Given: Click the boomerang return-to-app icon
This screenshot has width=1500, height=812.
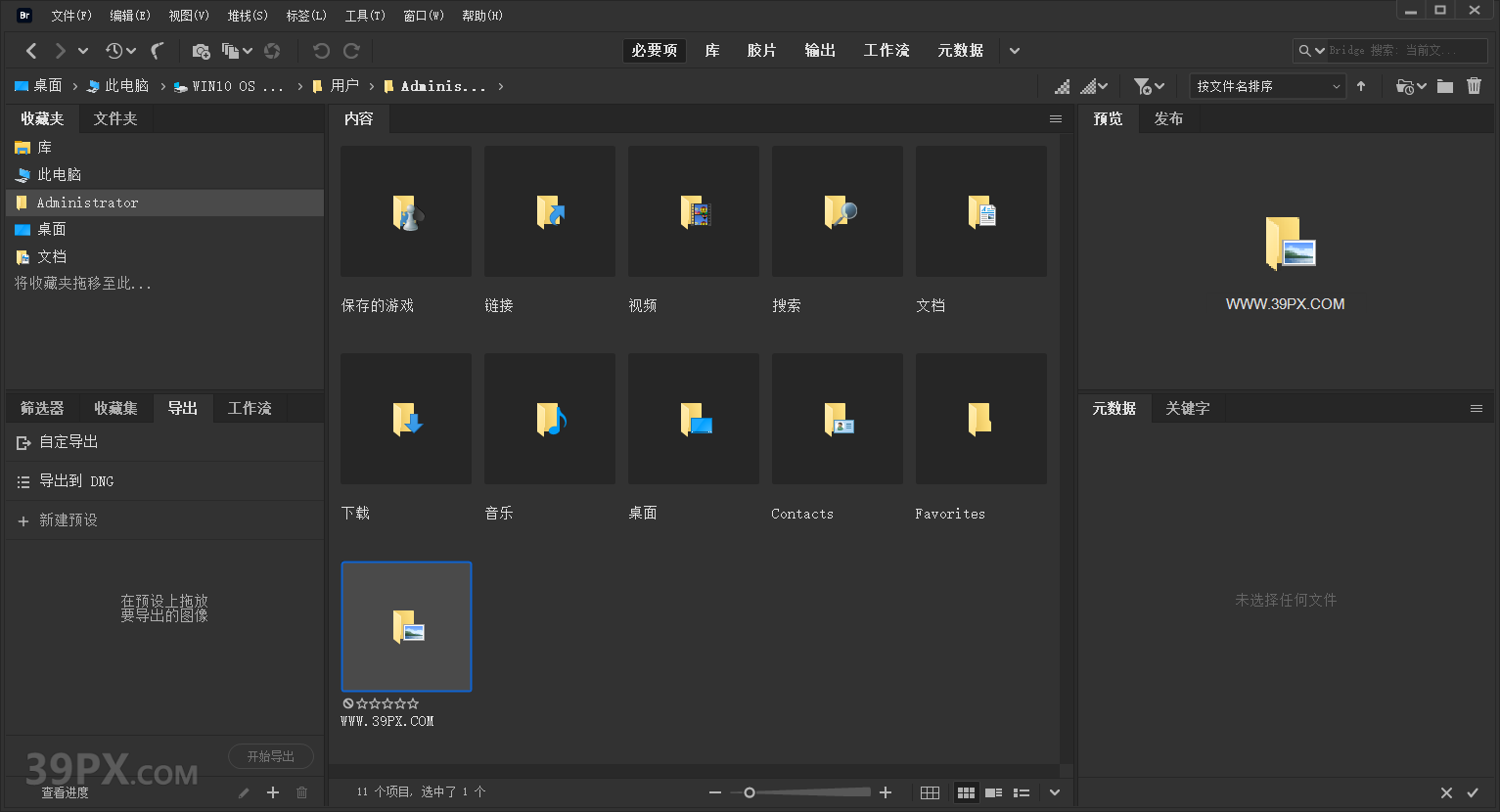Looking at the screenshot, I should [158, 51].
